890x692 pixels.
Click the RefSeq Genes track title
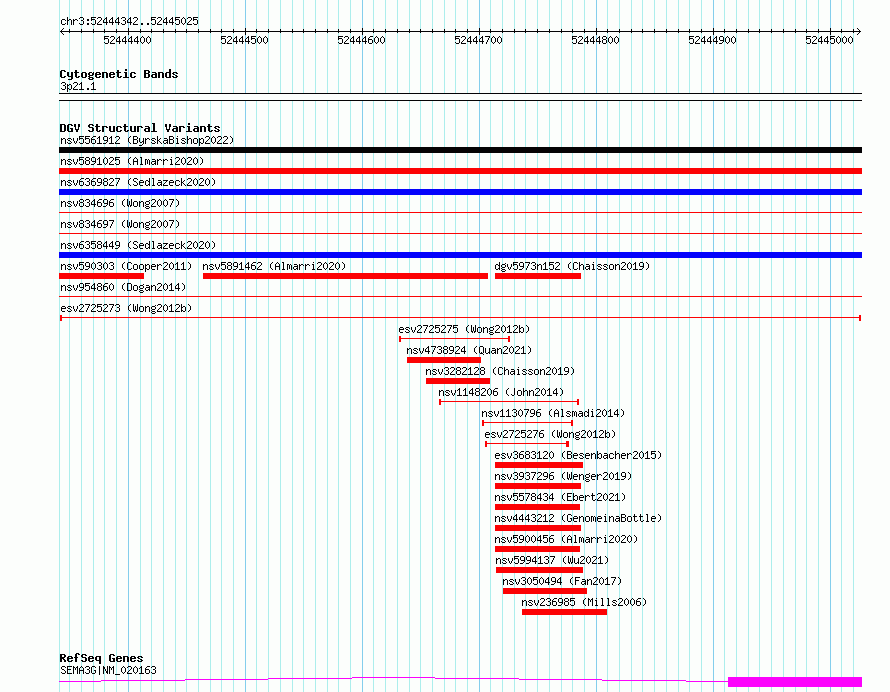(102, 659)
